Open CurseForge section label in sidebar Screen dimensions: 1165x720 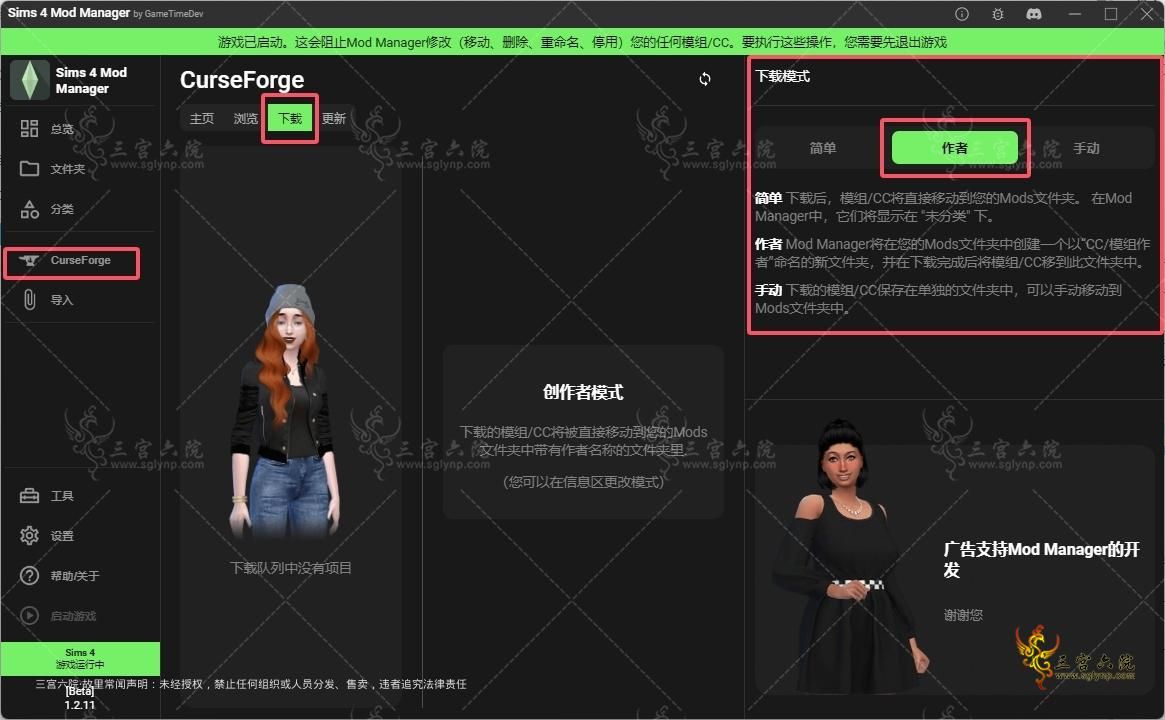80,261
